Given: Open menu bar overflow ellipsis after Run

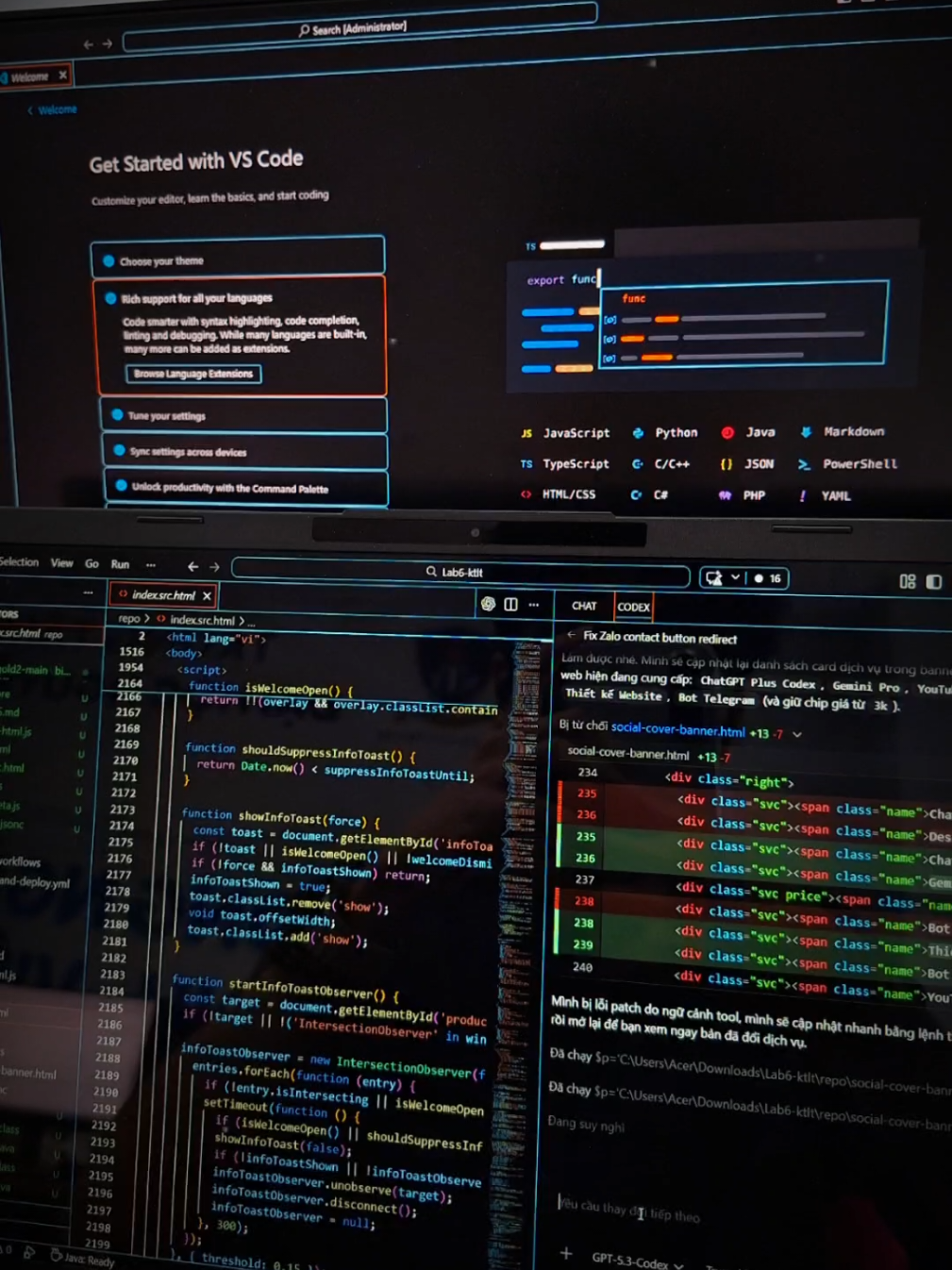Looking at the screenshot, I should pyautogui.click(x=151, y=565).
